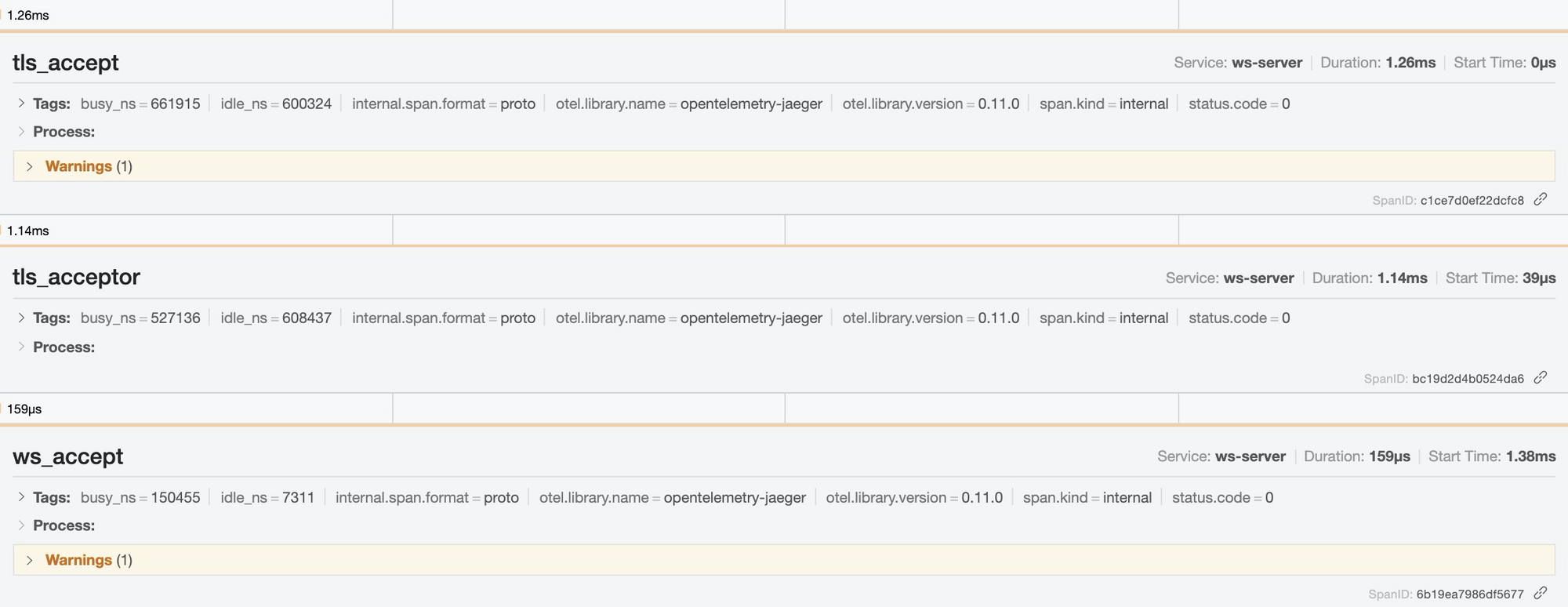Click idle_ns = 608437 tag
The height and width of the screenshot is (607, 1568).
(x=276, y=318)
